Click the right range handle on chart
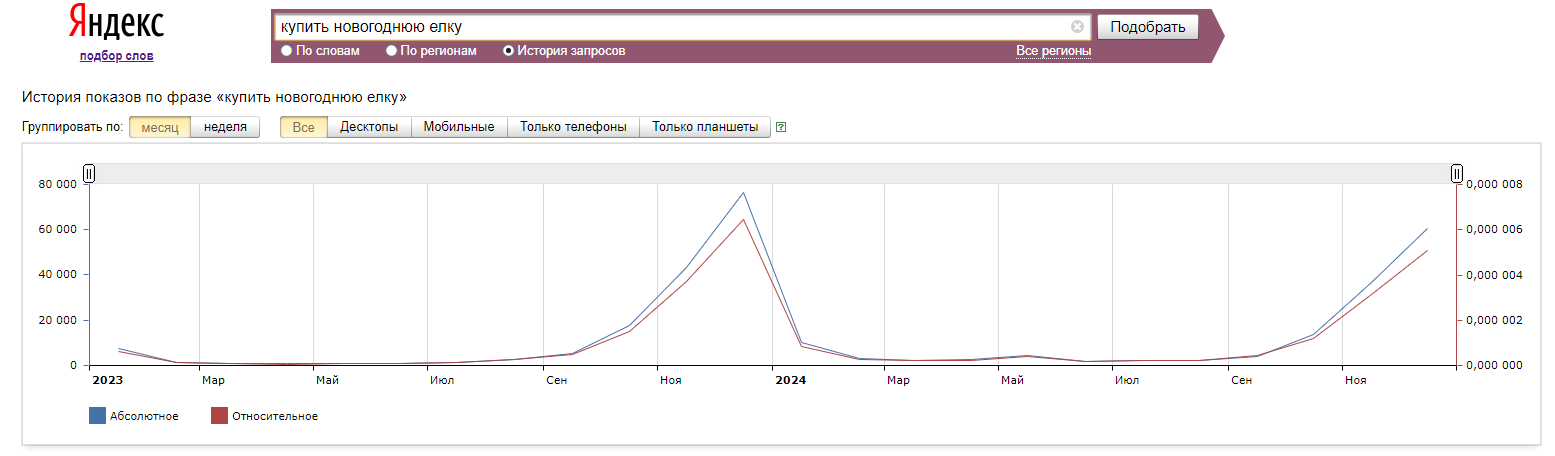1555x456 pixels. tap(1457, 174)
